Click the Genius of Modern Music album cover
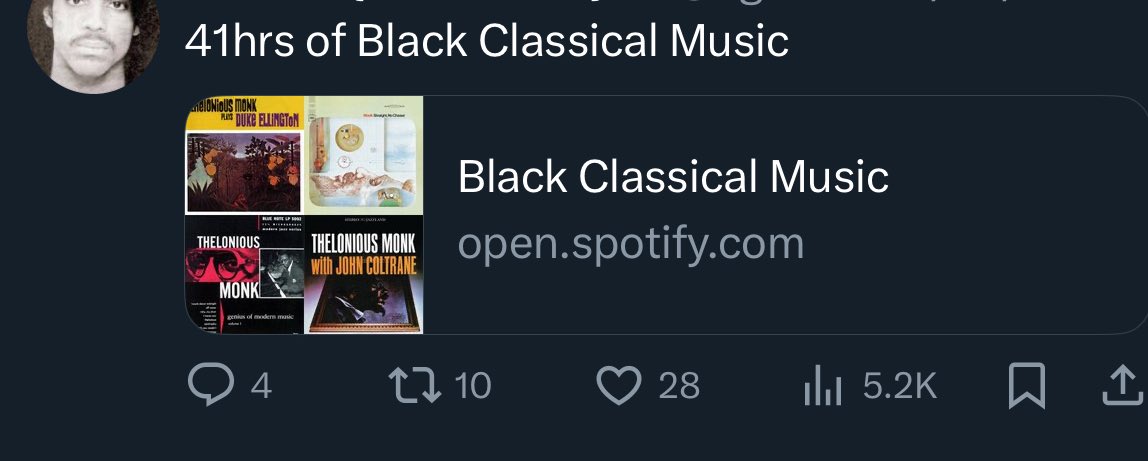 (x=245, y=274)
